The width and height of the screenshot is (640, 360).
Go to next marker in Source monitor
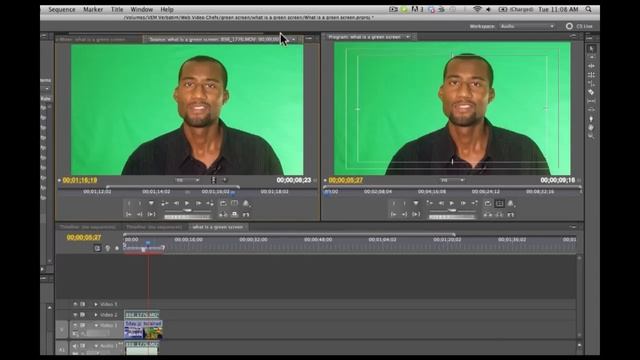pos(210,203)
